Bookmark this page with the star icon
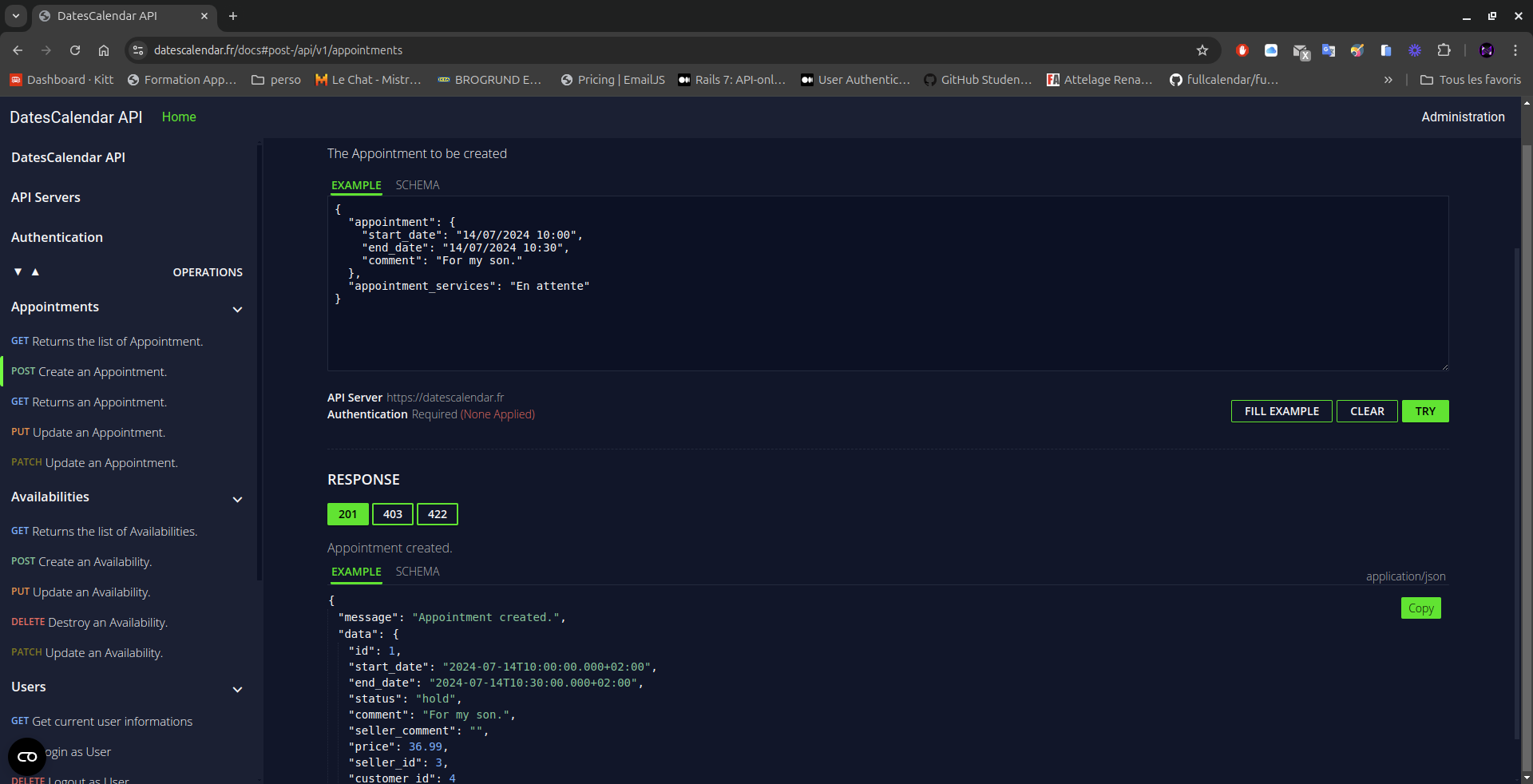 [1202, 50]
